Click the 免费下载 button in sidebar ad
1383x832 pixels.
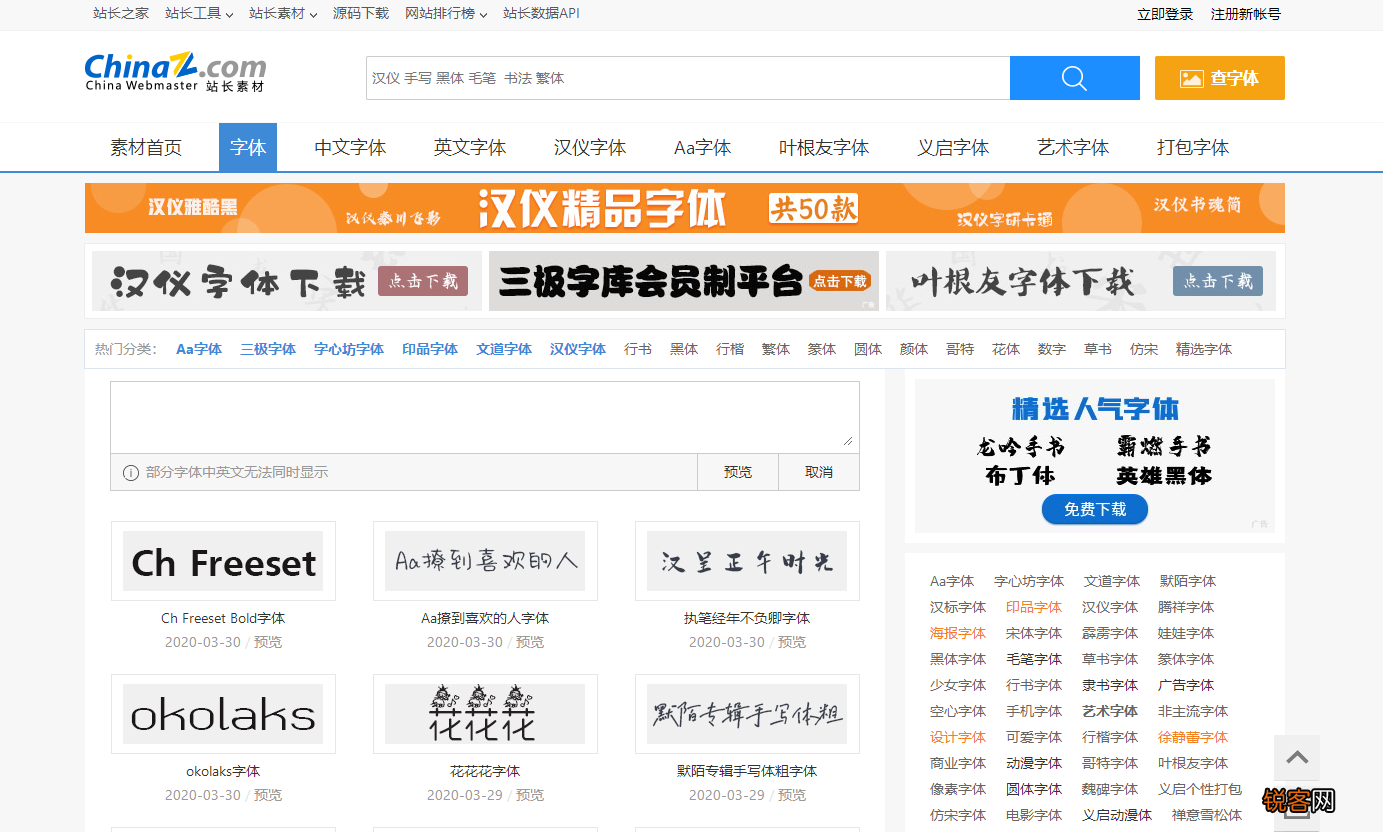[x=1095, y=509]
